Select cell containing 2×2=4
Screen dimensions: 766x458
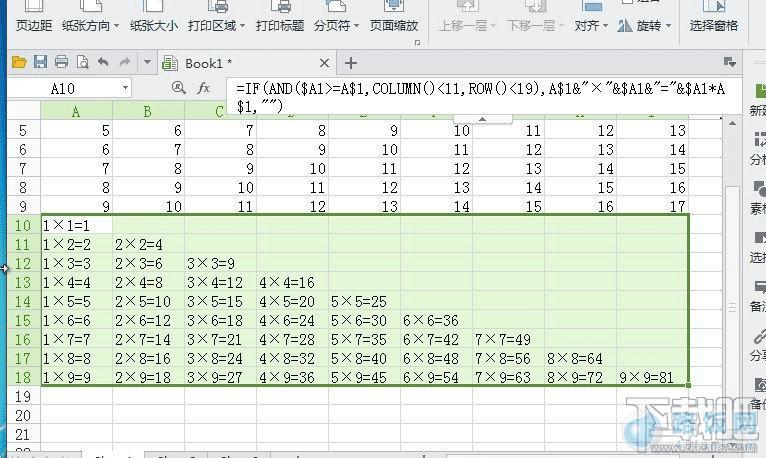149,245
